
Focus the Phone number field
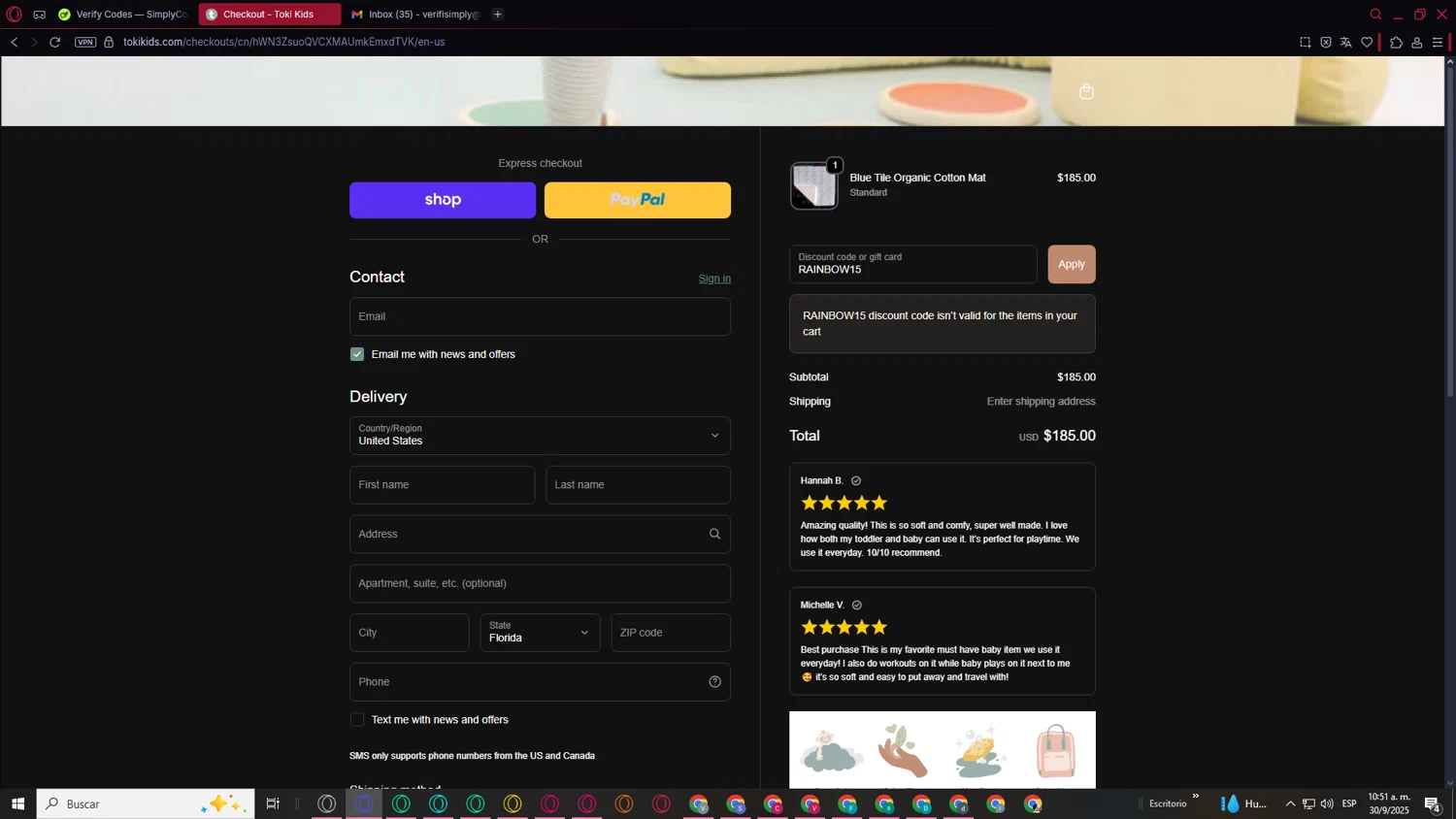pos(540,682)
